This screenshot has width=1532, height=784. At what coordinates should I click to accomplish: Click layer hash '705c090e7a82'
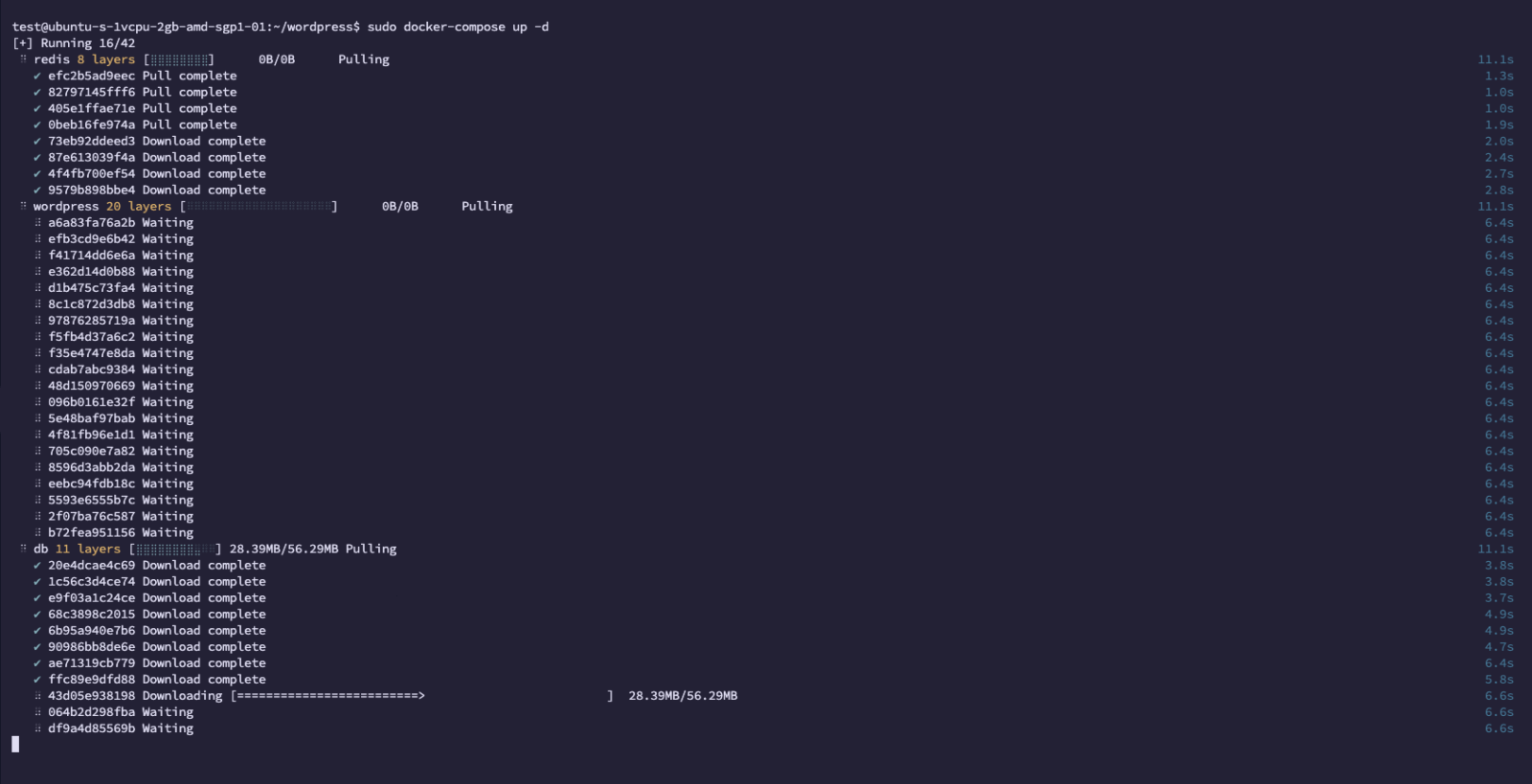tap(92, 451)
